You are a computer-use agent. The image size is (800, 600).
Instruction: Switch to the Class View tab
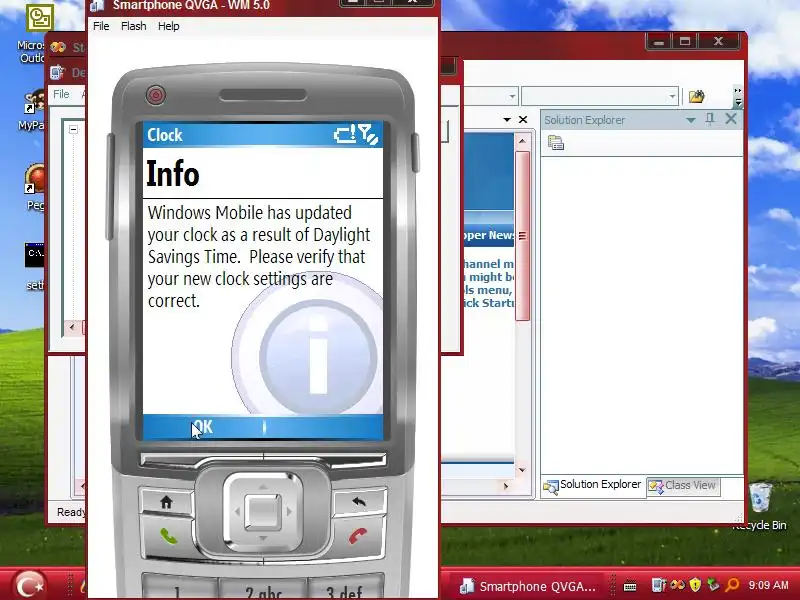683,485
